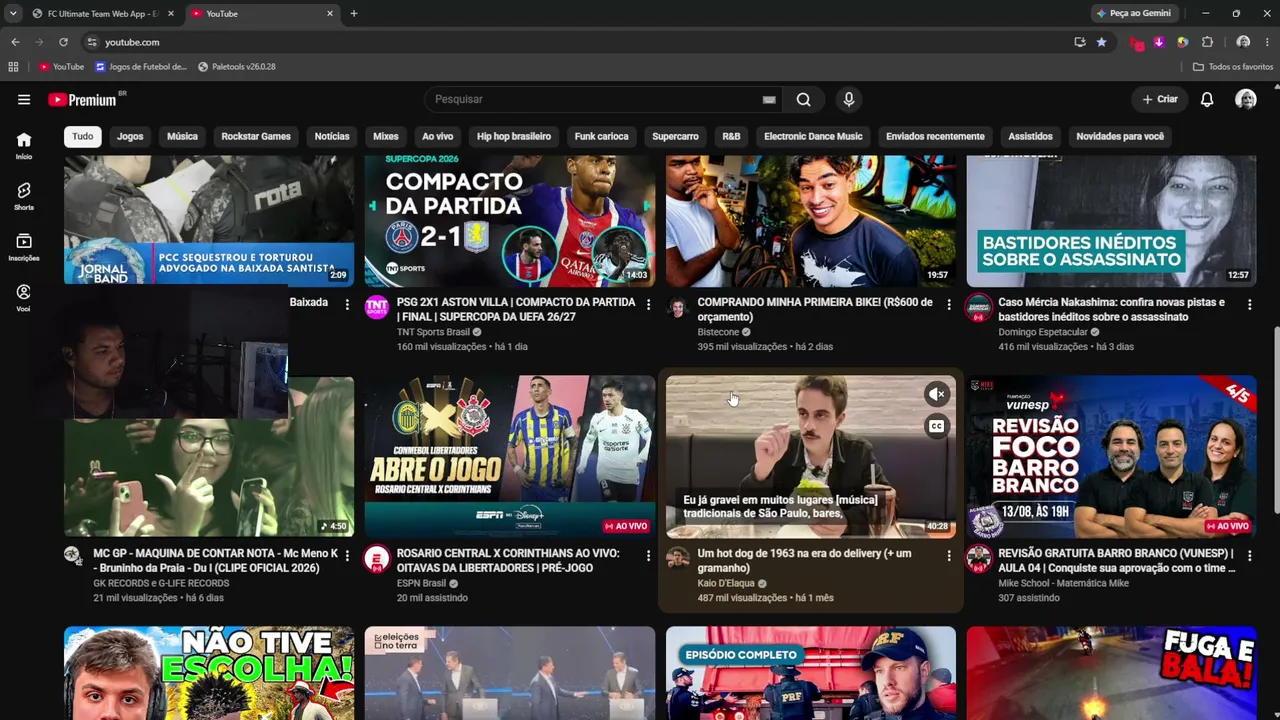1280x720 pixels.
Task: Click the install app icon in address bar
Action: [1080, 42]
